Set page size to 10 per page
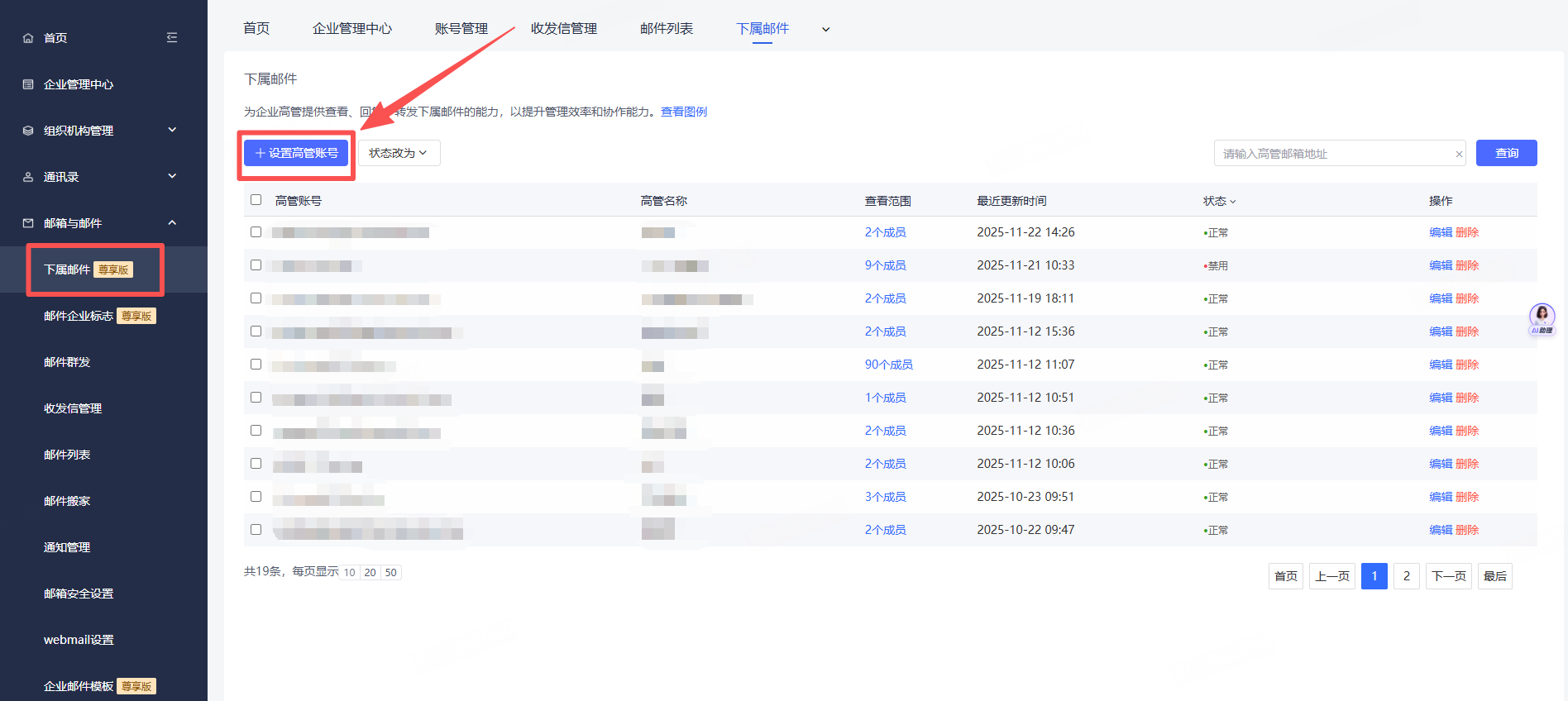The height and width of the screenshot is (701, 1568). 350,572
